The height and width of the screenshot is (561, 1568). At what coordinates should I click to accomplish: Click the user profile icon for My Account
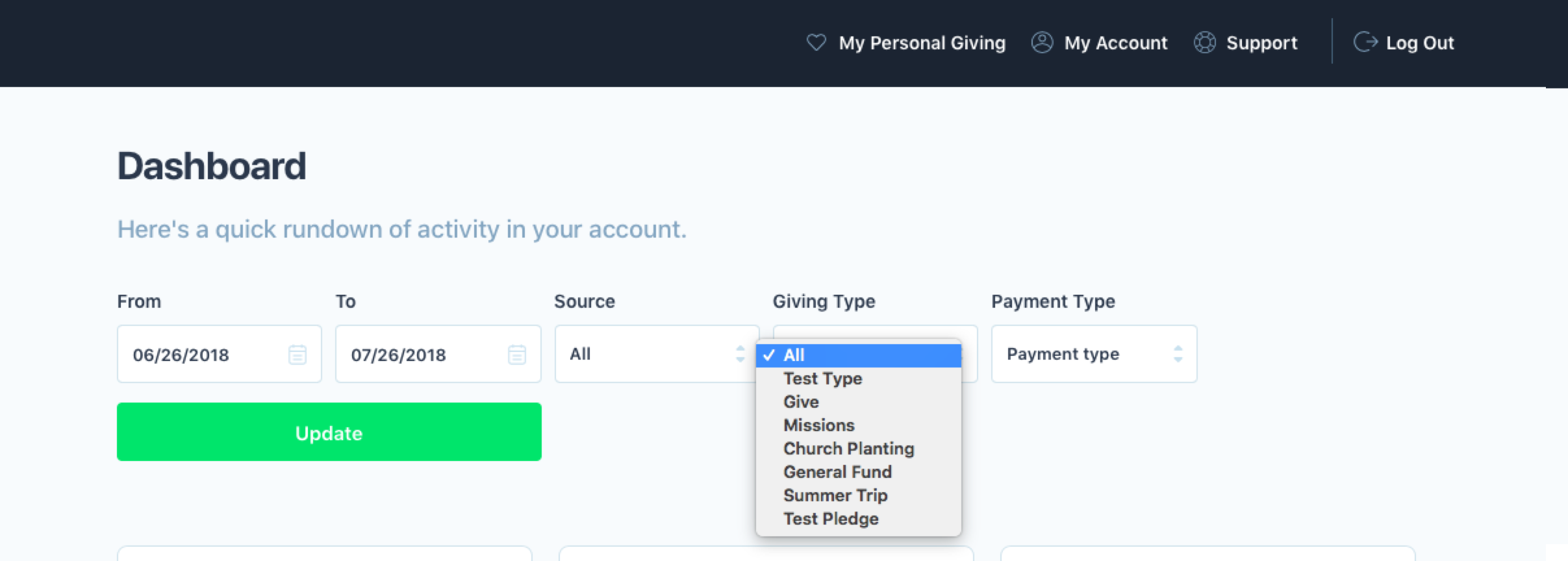pos(1042,43)
